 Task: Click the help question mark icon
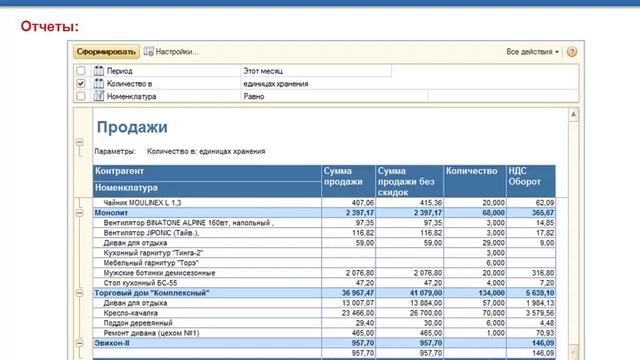(572, 52)
